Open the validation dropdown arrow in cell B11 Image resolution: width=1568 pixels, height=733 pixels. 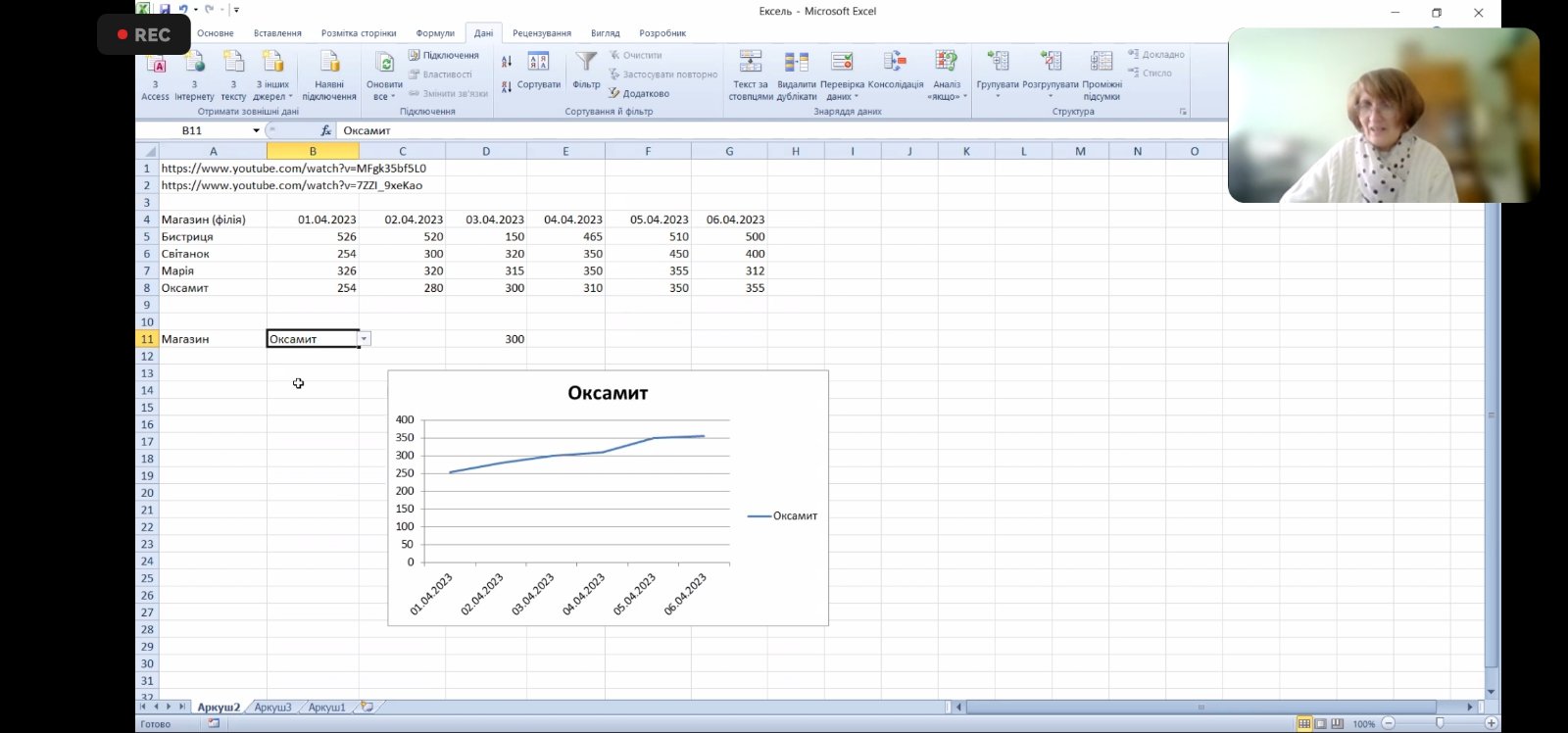tap(364, 339)
